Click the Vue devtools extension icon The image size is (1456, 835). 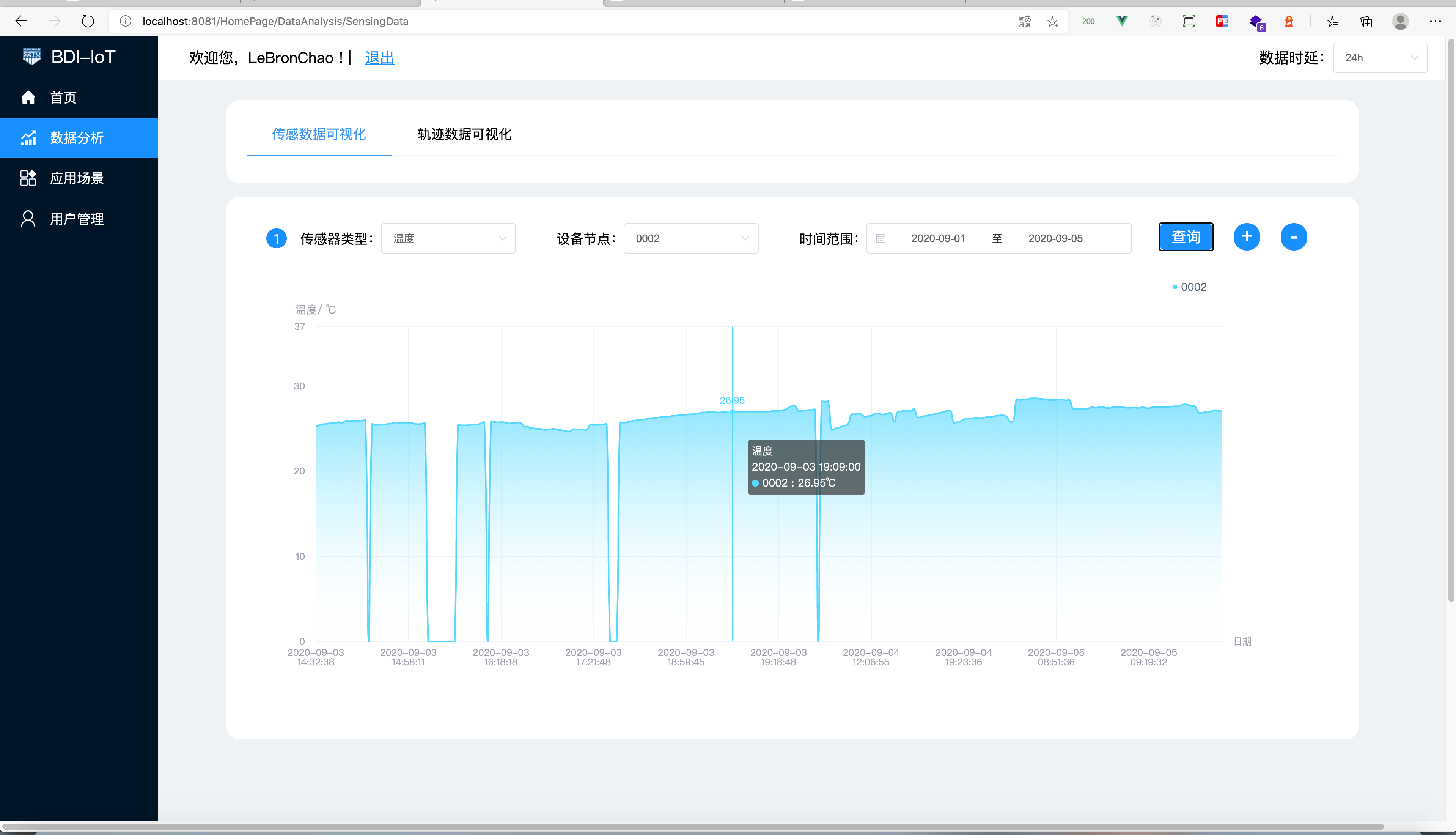click(1122, 21)
